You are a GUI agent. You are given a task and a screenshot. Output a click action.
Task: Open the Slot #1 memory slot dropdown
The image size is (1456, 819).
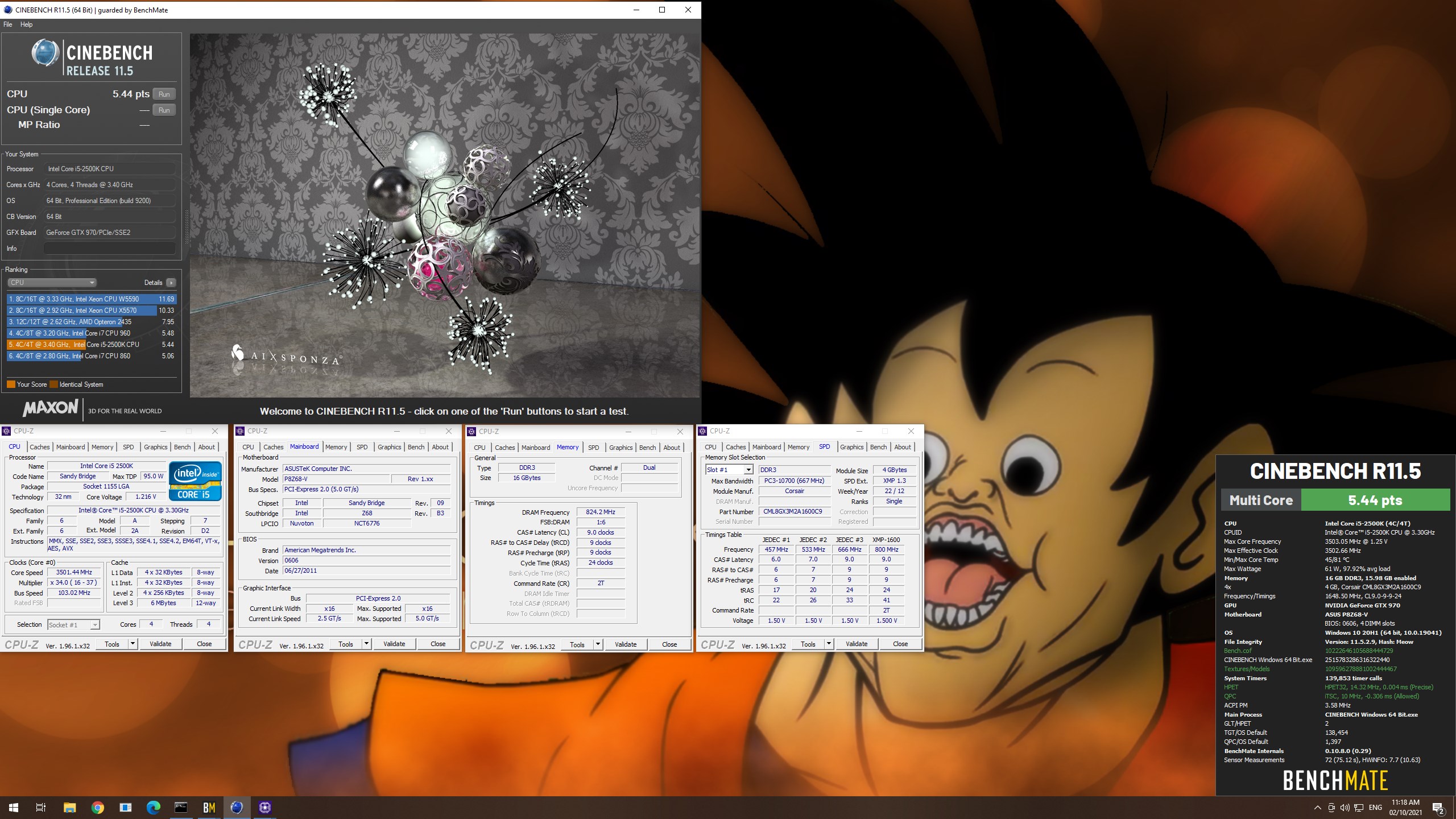729,470
